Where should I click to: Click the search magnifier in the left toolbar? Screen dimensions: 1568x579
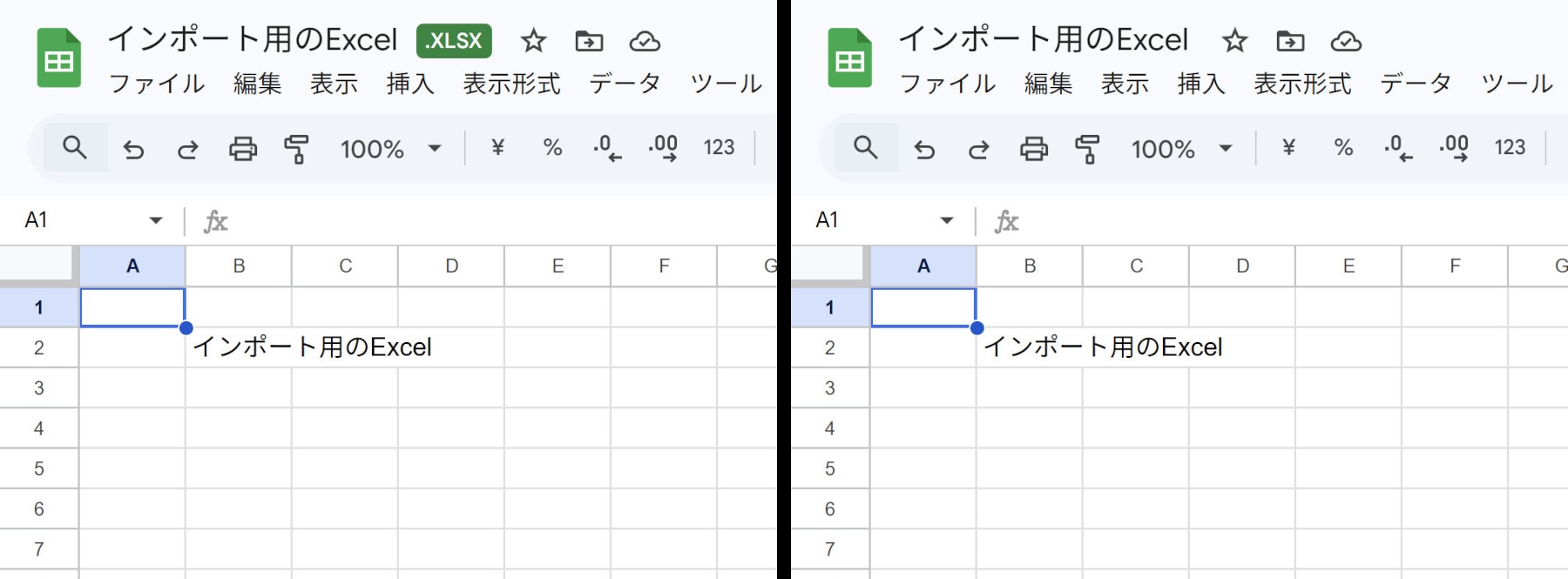[75, 148]
